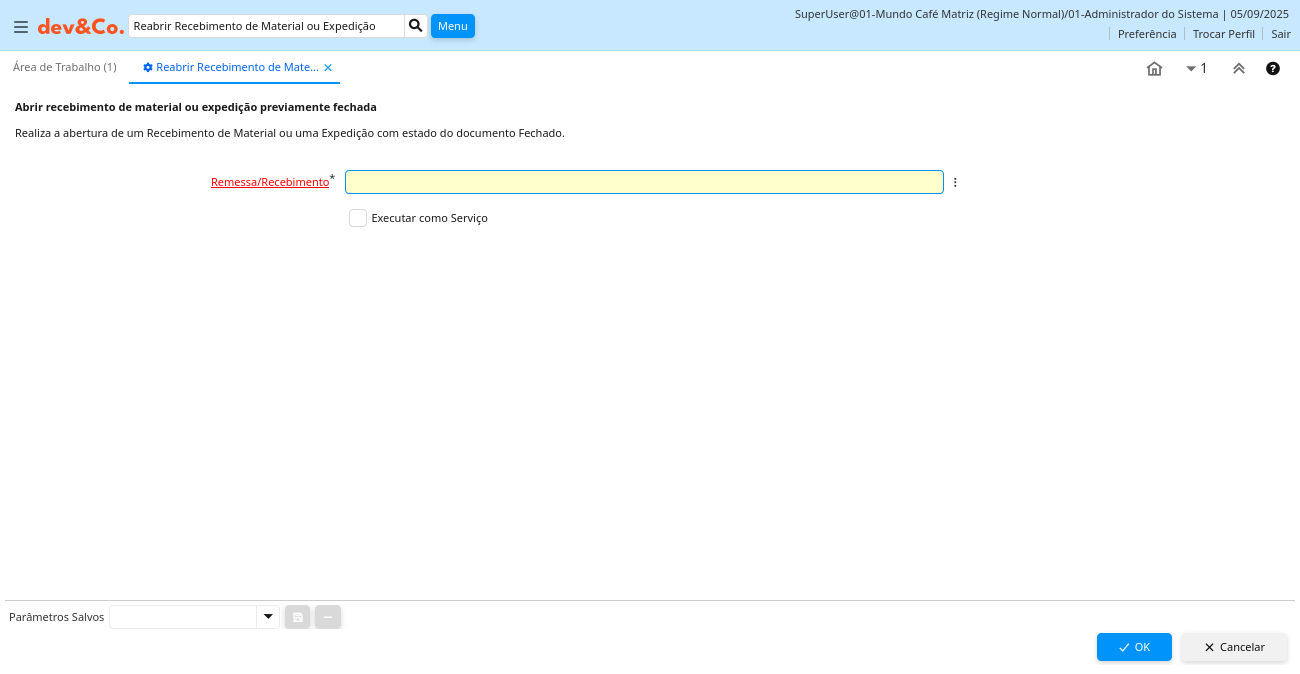
Task: Click the dev&Co. logo
Action: [81, 27]
